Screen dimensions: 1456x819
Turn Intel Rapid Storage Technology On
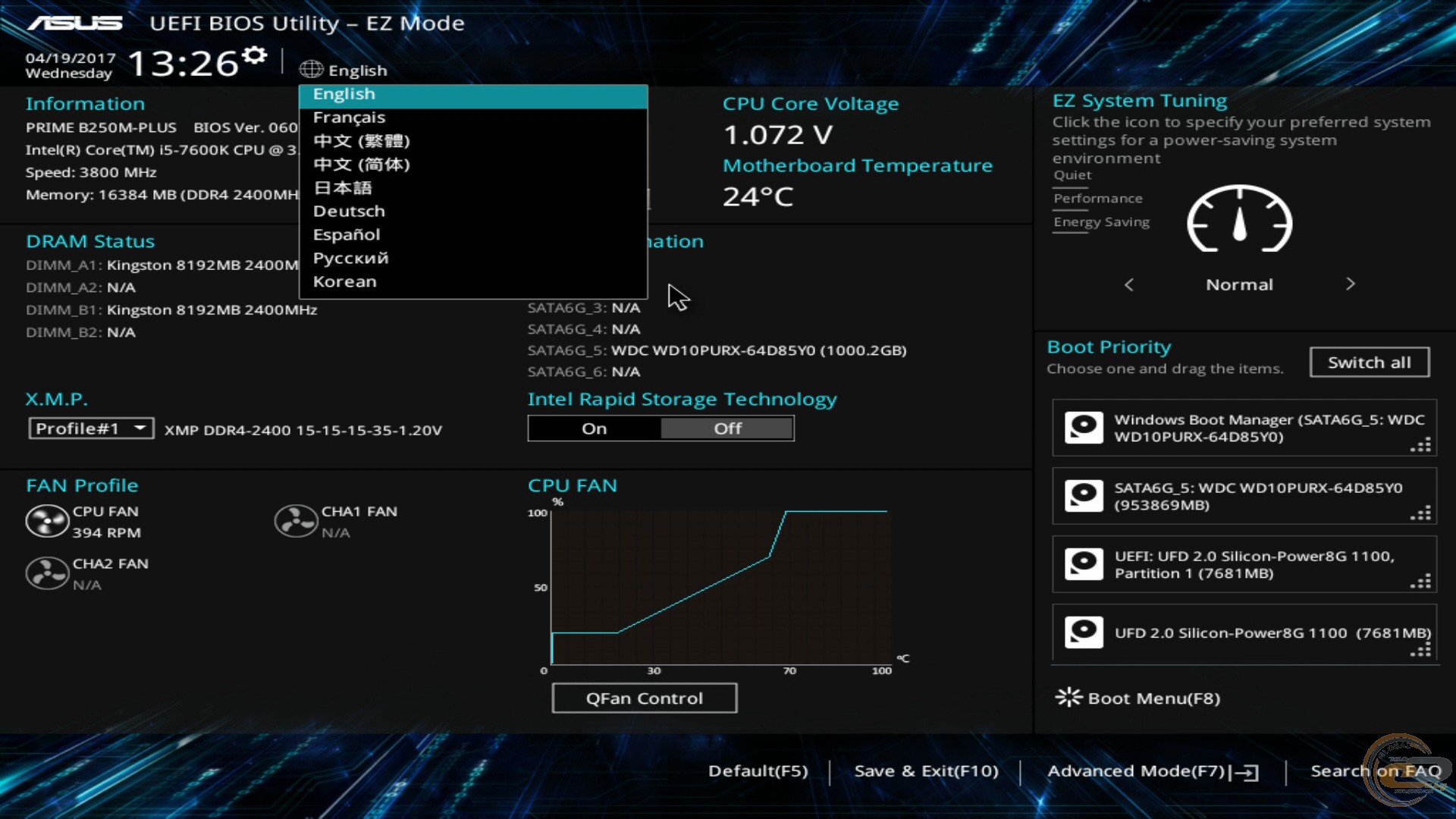coord(595,428)
